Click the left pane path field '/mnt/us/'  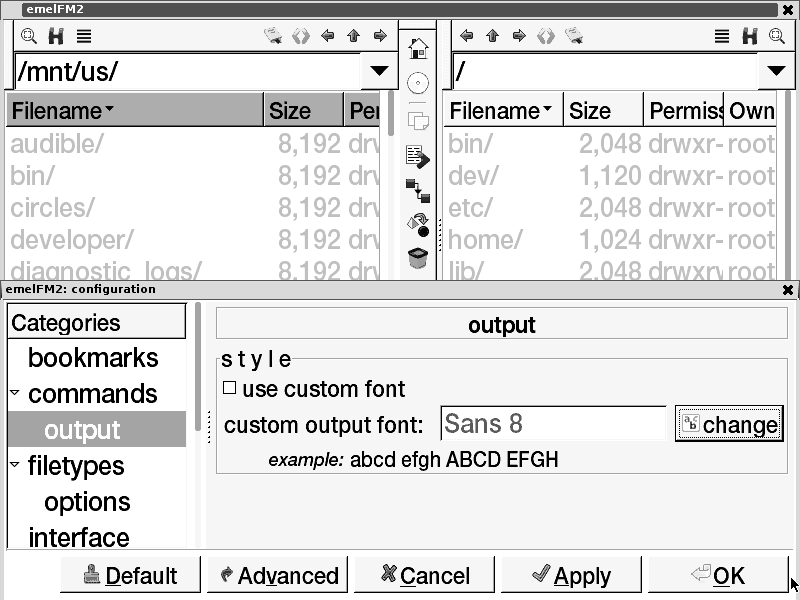click(188, 71)
